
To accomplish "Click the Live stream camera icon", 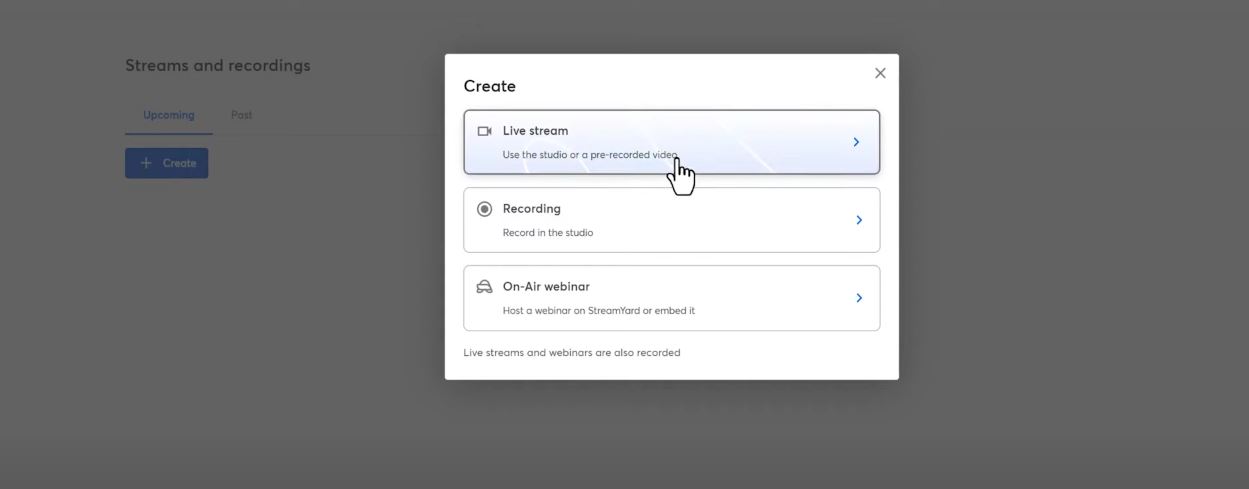I will [x=485, y=131].
